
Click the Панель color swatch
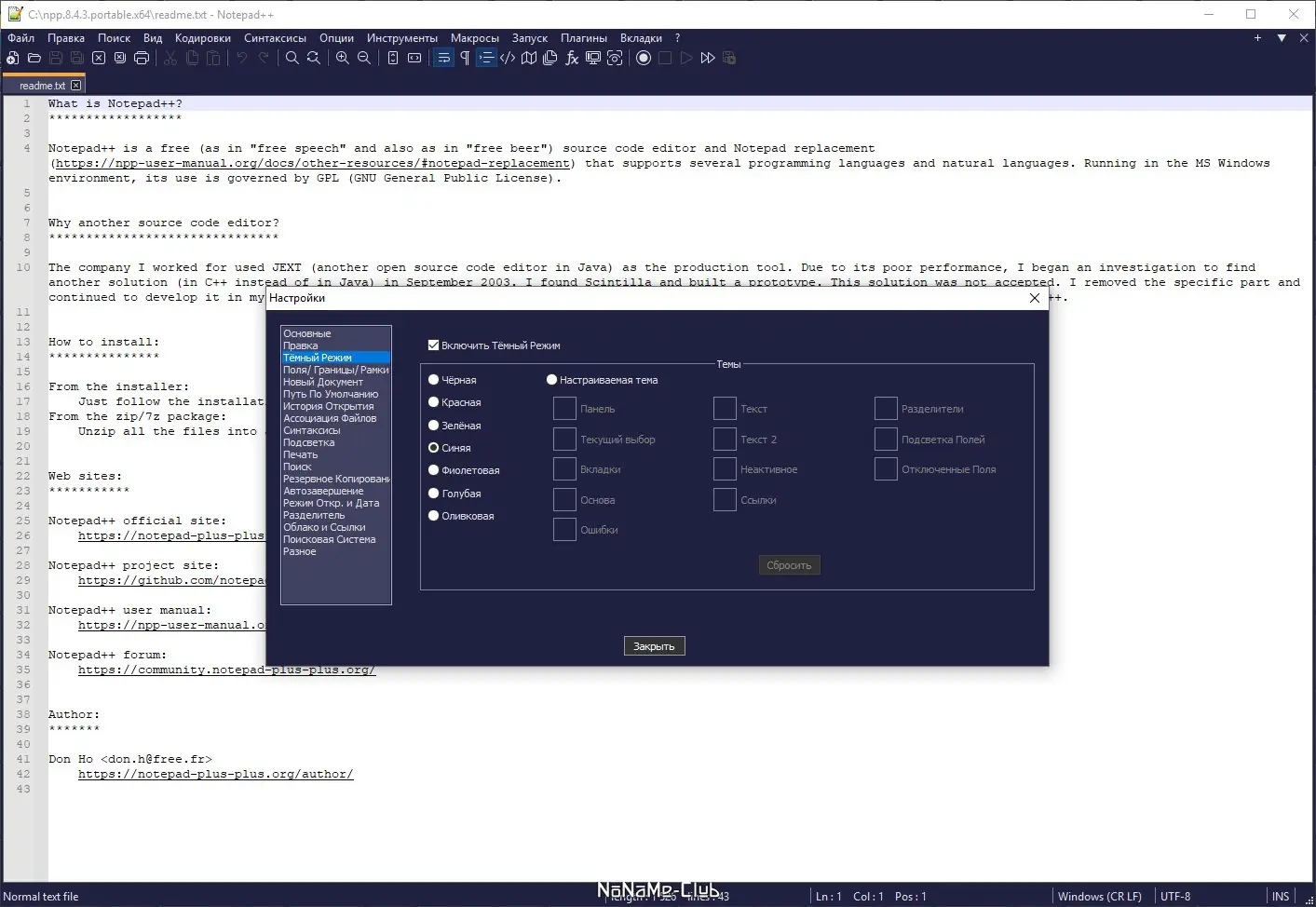coord(564,409)
